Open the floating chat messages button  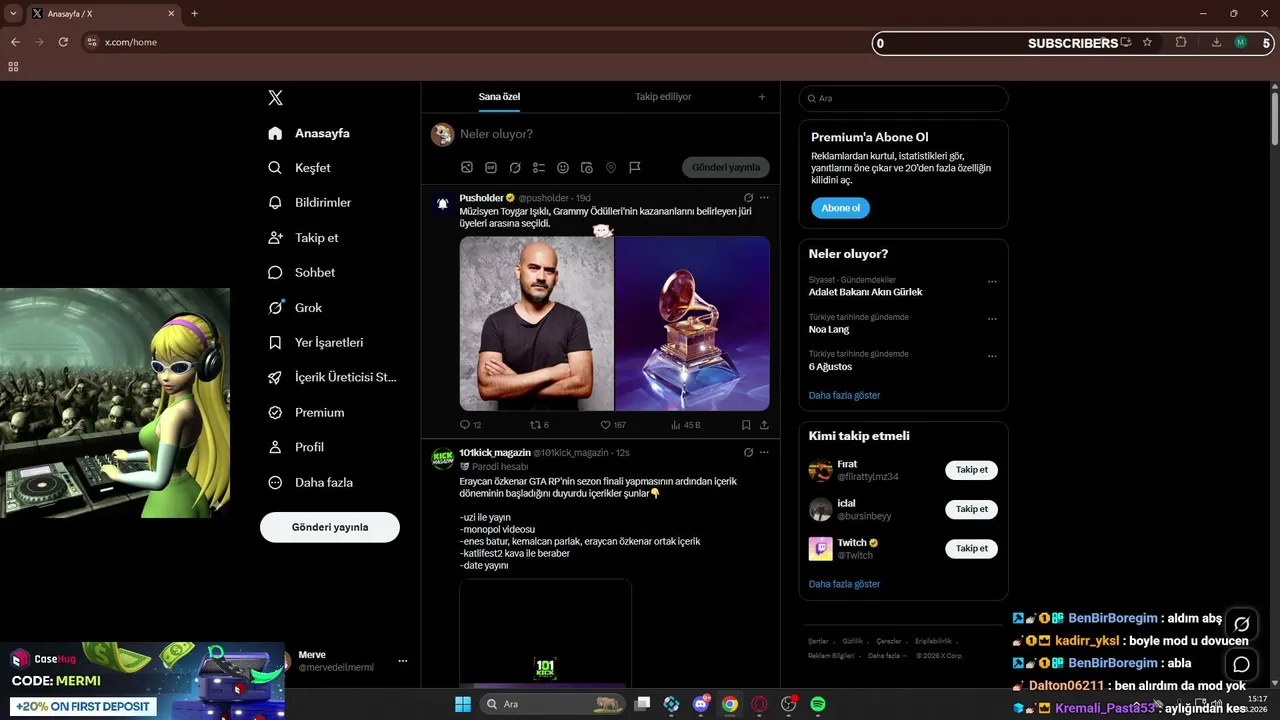(1242, 664)
